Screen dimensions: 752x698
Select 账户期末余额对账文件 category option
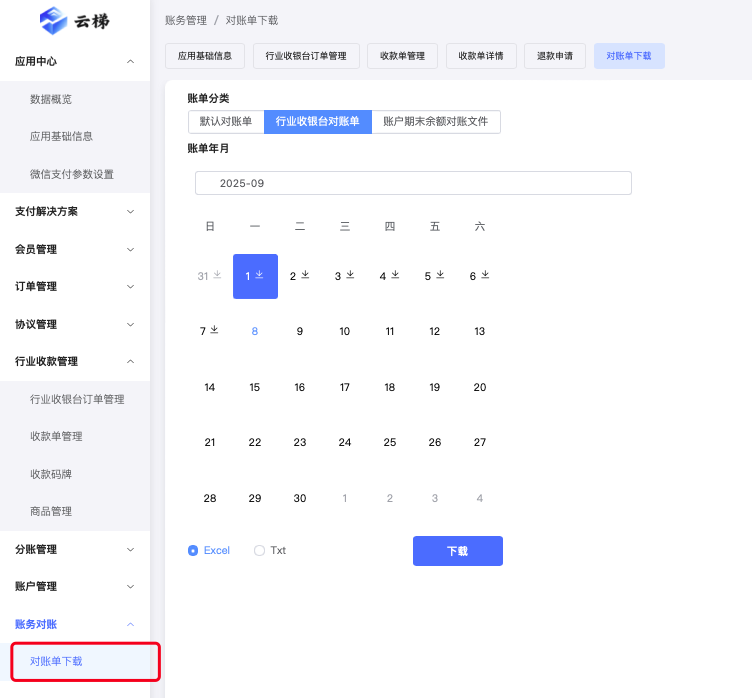[436, 122]
